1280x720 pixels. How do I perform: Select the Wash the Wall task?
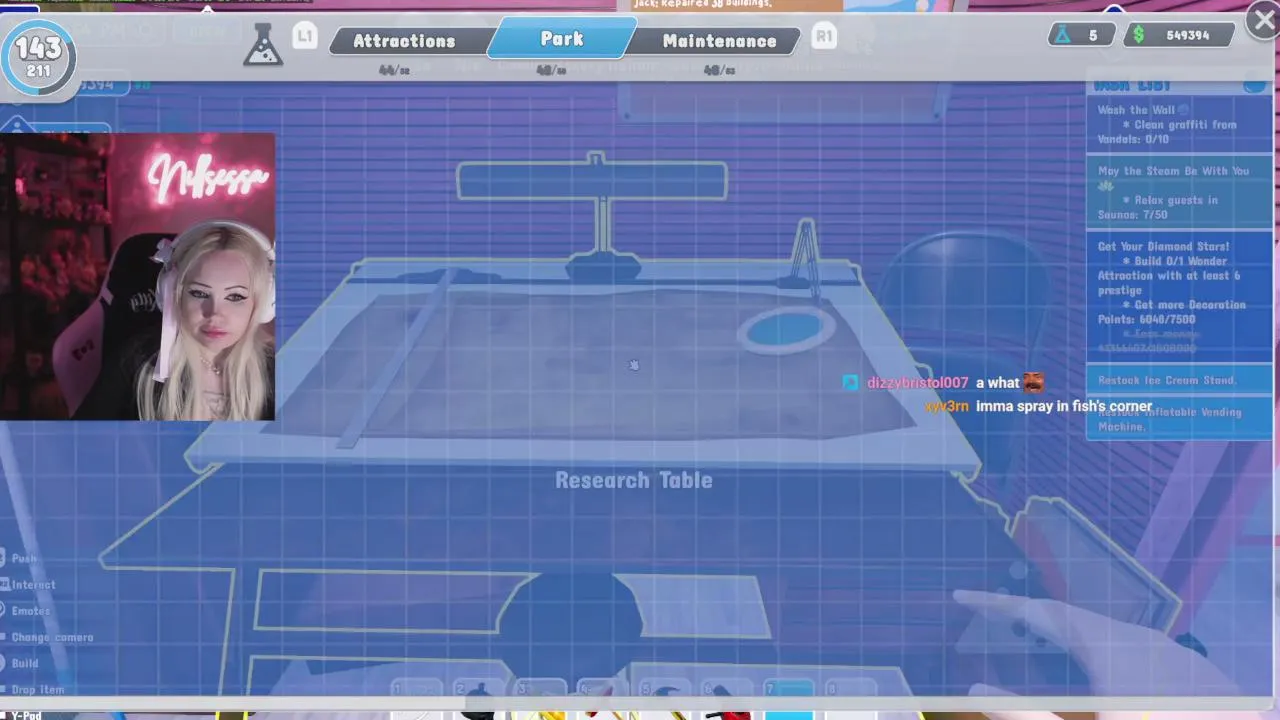(1179, 125)
